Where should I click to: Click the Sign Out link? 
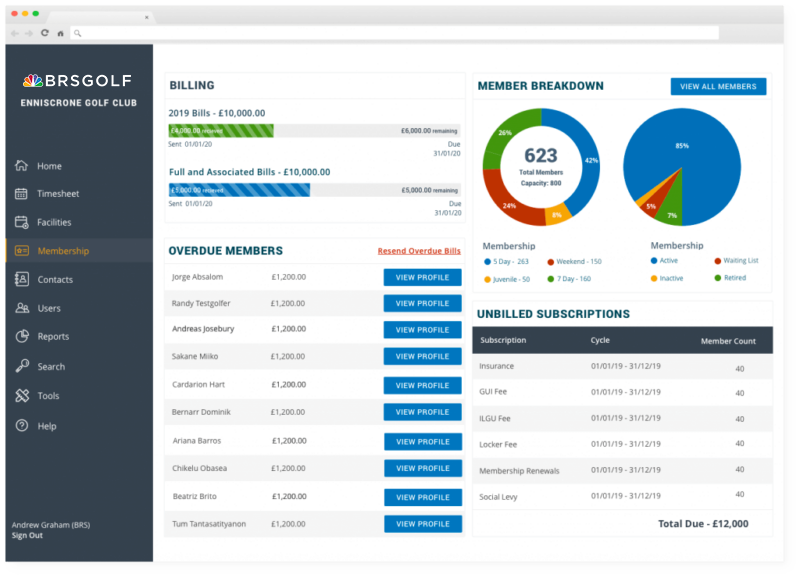click(x=27, y=536)
